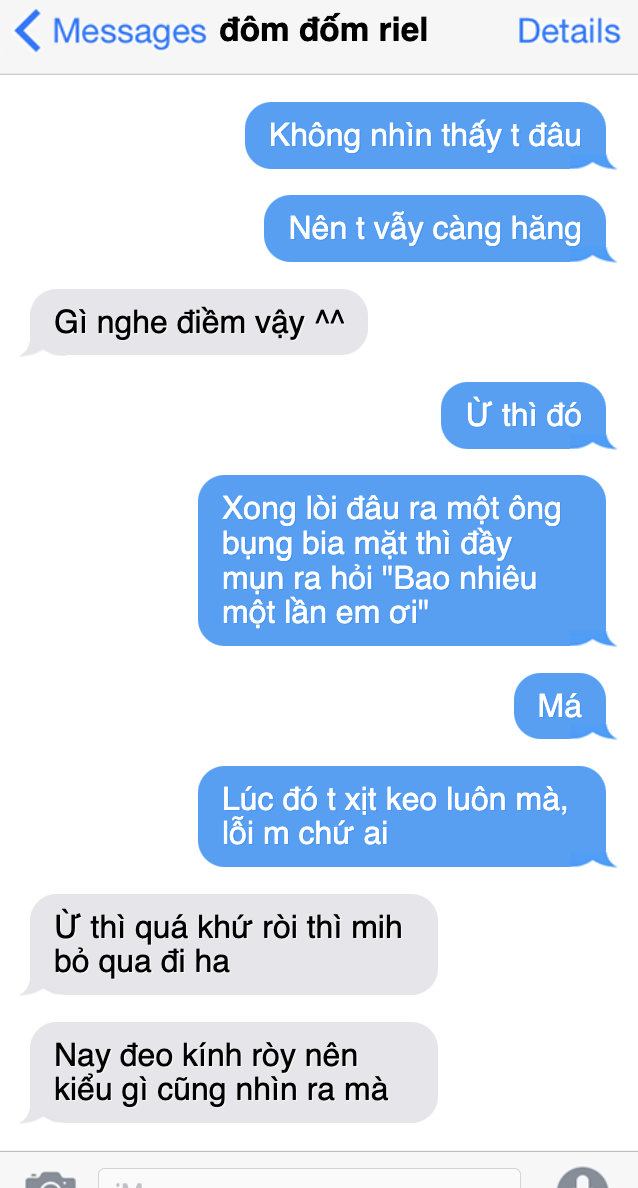
Task: Open the camera icon beside message field
Action: click(50, 1180)
